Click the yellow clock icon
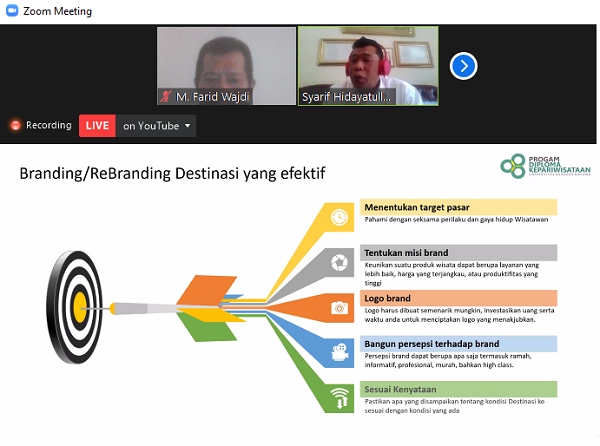The width and height of the screenshot is (600, 446). tap(339, 217)
